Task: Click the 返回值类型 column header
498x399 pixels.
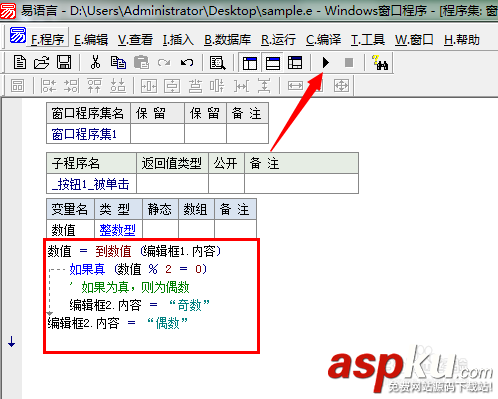Action: pyautogui.click(x=172, y=163)
